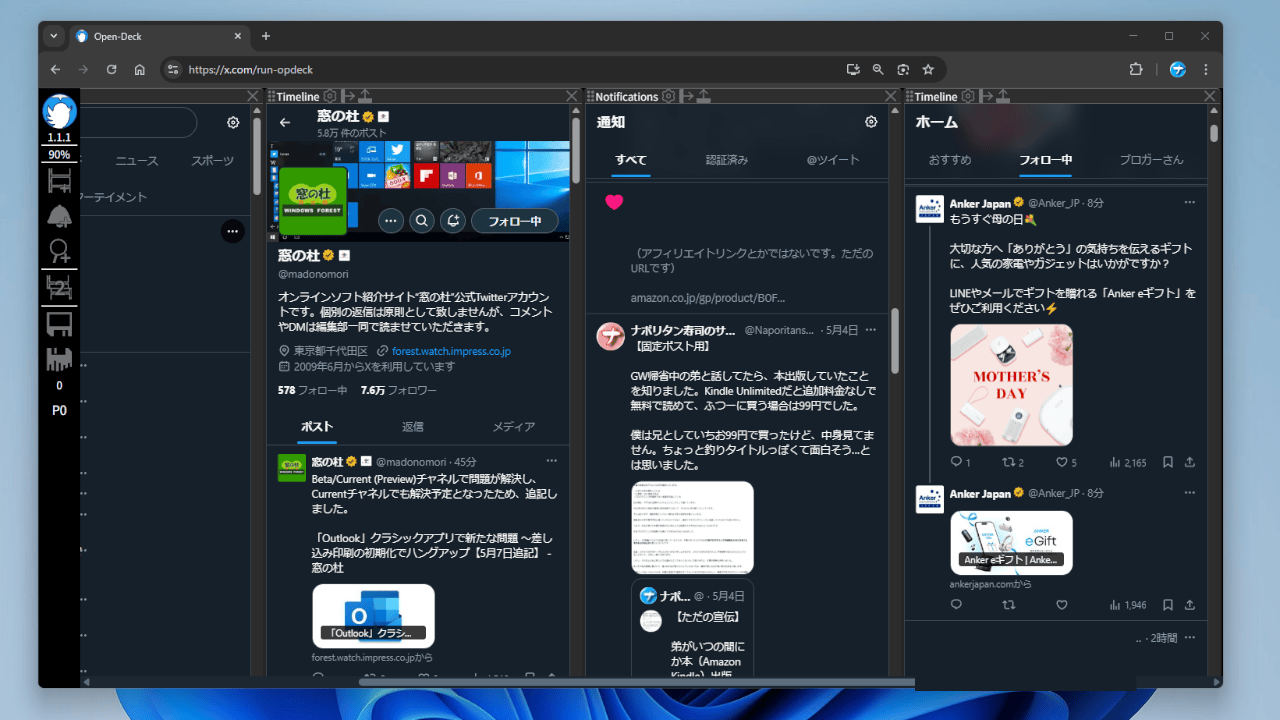The width and height of the screenshot is (1280, 720).
Task: Select the スポーツ tab in leftmost column
Action: coord(212,160)
